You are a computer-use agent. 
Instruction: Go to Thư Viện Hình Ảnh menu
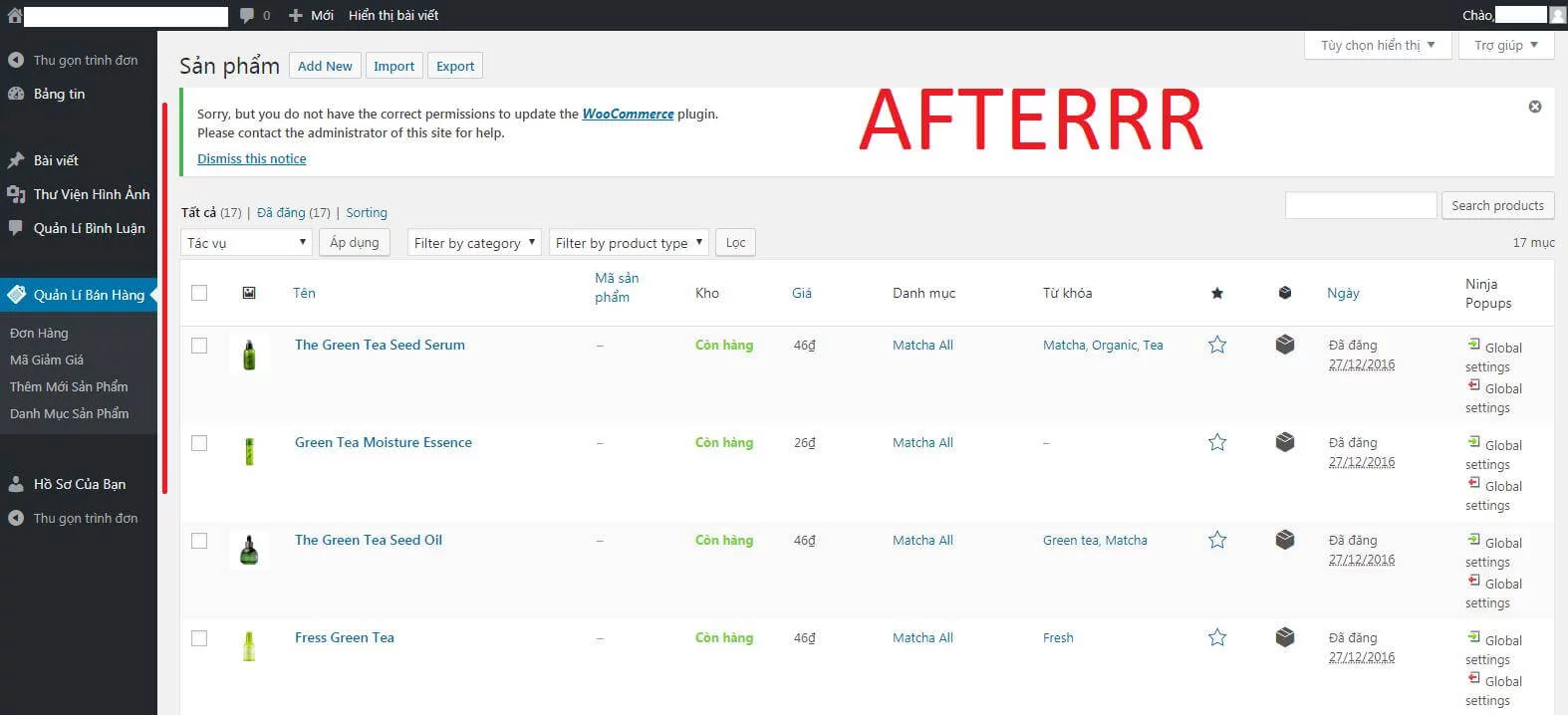point(91,194)
